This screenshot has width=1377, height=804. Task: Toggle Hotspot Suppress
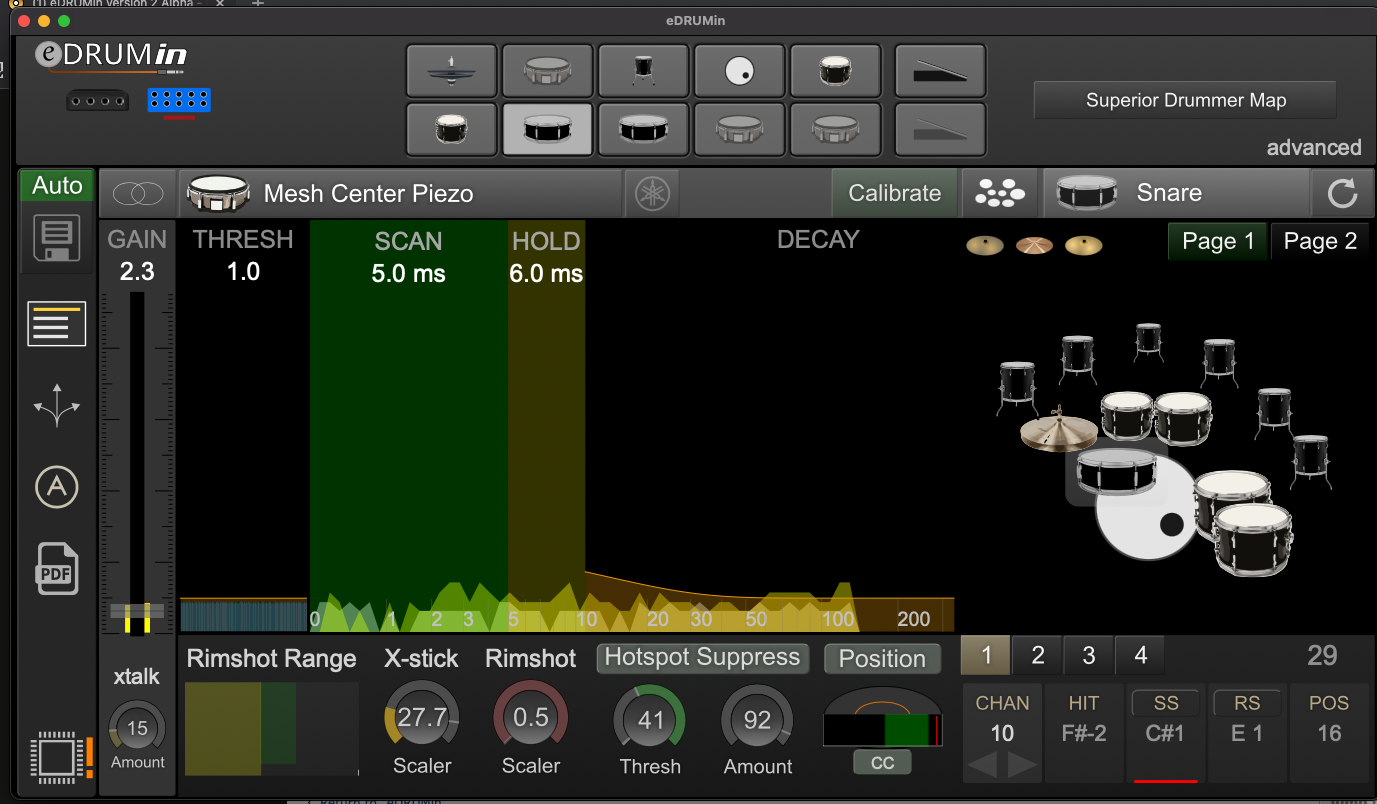coord(703,657)
